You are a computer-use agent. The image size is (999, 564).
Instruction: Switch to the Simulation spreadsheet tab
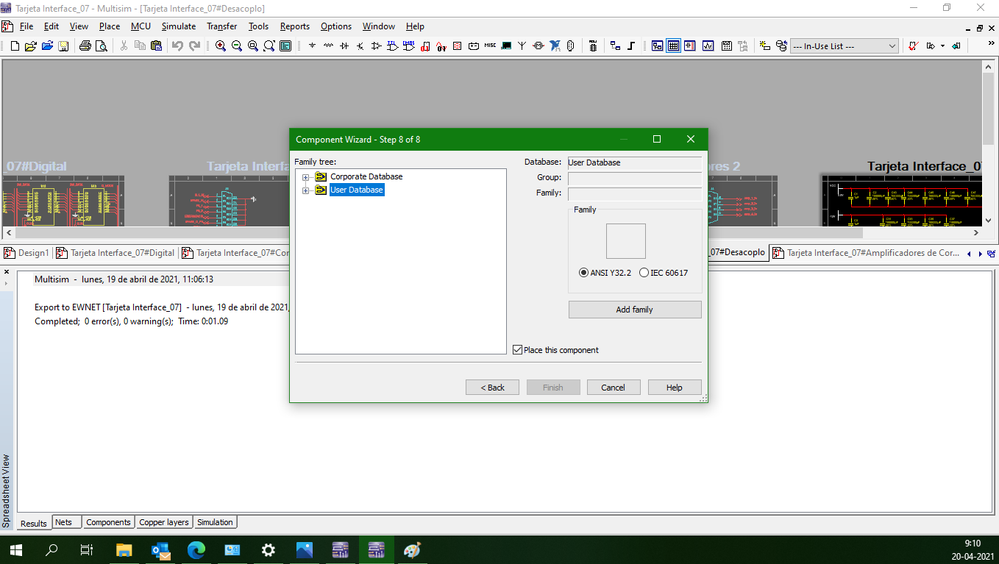point(215,522)
